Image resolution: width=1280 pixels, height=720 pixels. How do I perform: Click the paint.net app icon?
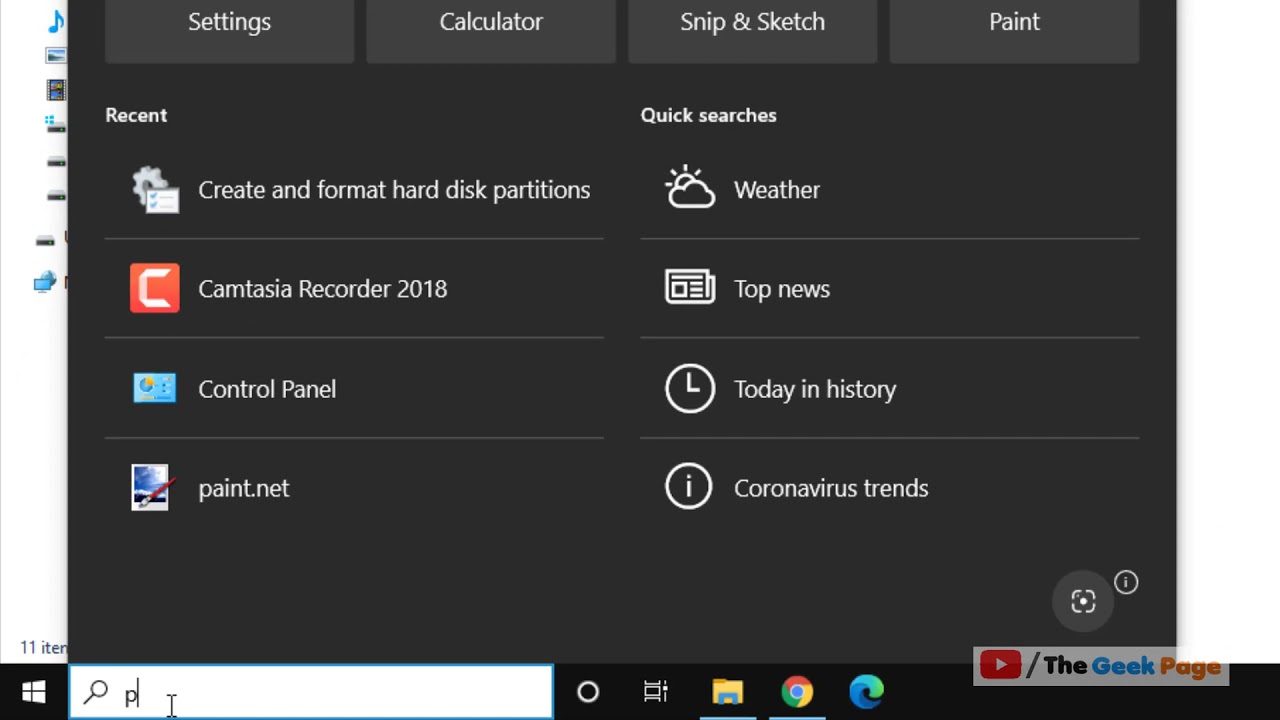pos(152,488)
